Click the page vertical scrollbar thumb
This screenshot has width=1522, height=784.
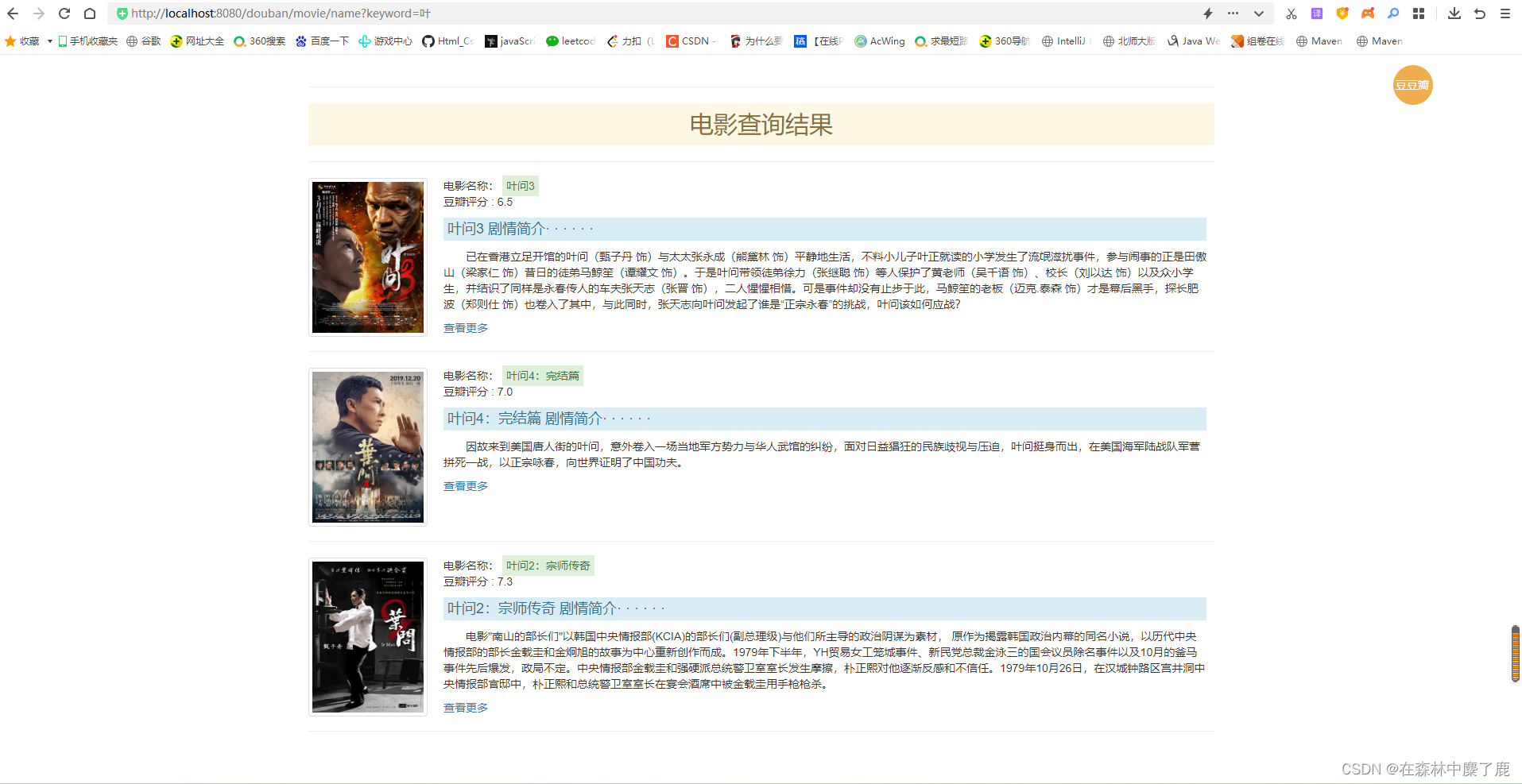coord(1516,654)
